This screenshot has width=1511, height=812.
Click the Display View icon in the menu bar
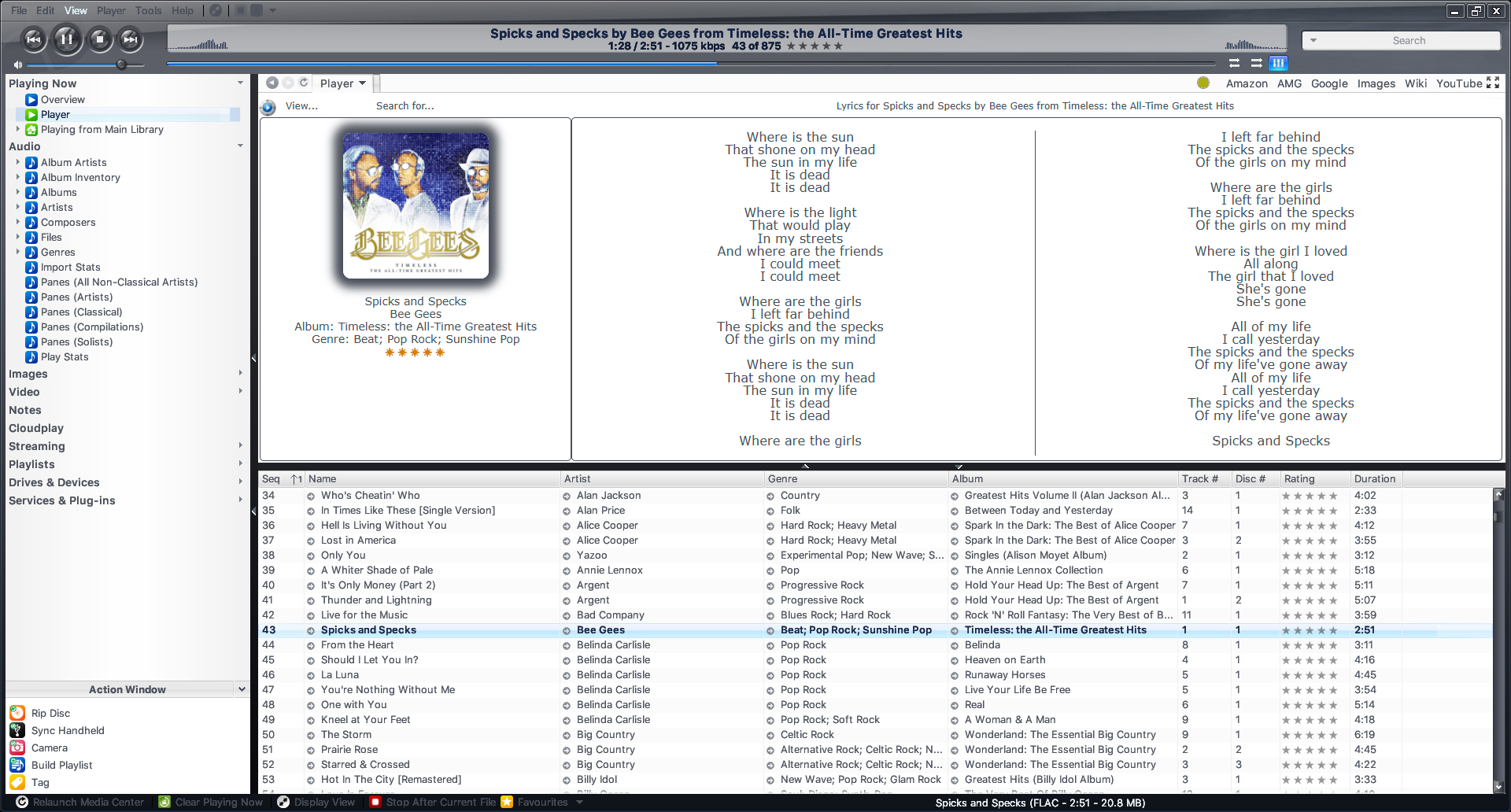tap(216, 10)
